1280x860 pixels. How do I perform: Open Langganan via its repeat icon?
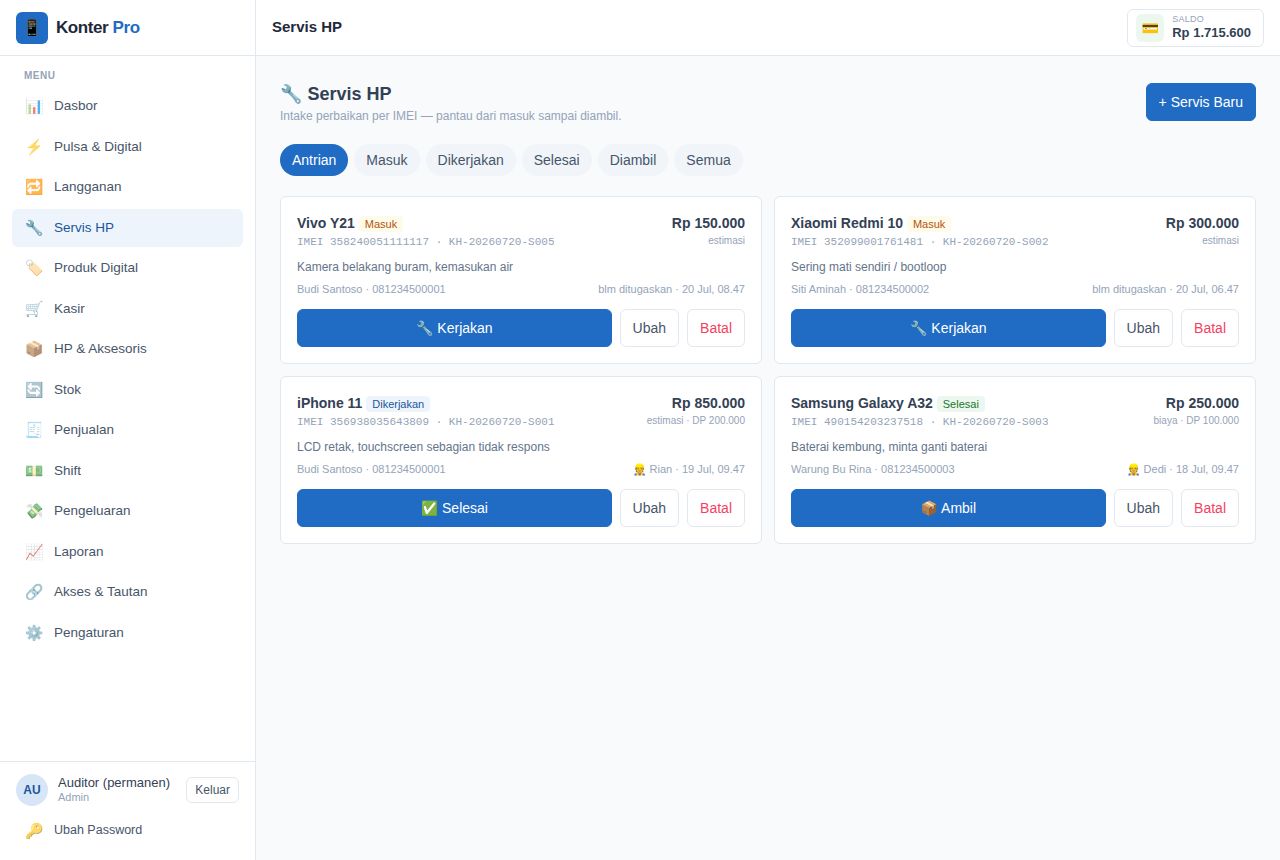pos(34,187)
